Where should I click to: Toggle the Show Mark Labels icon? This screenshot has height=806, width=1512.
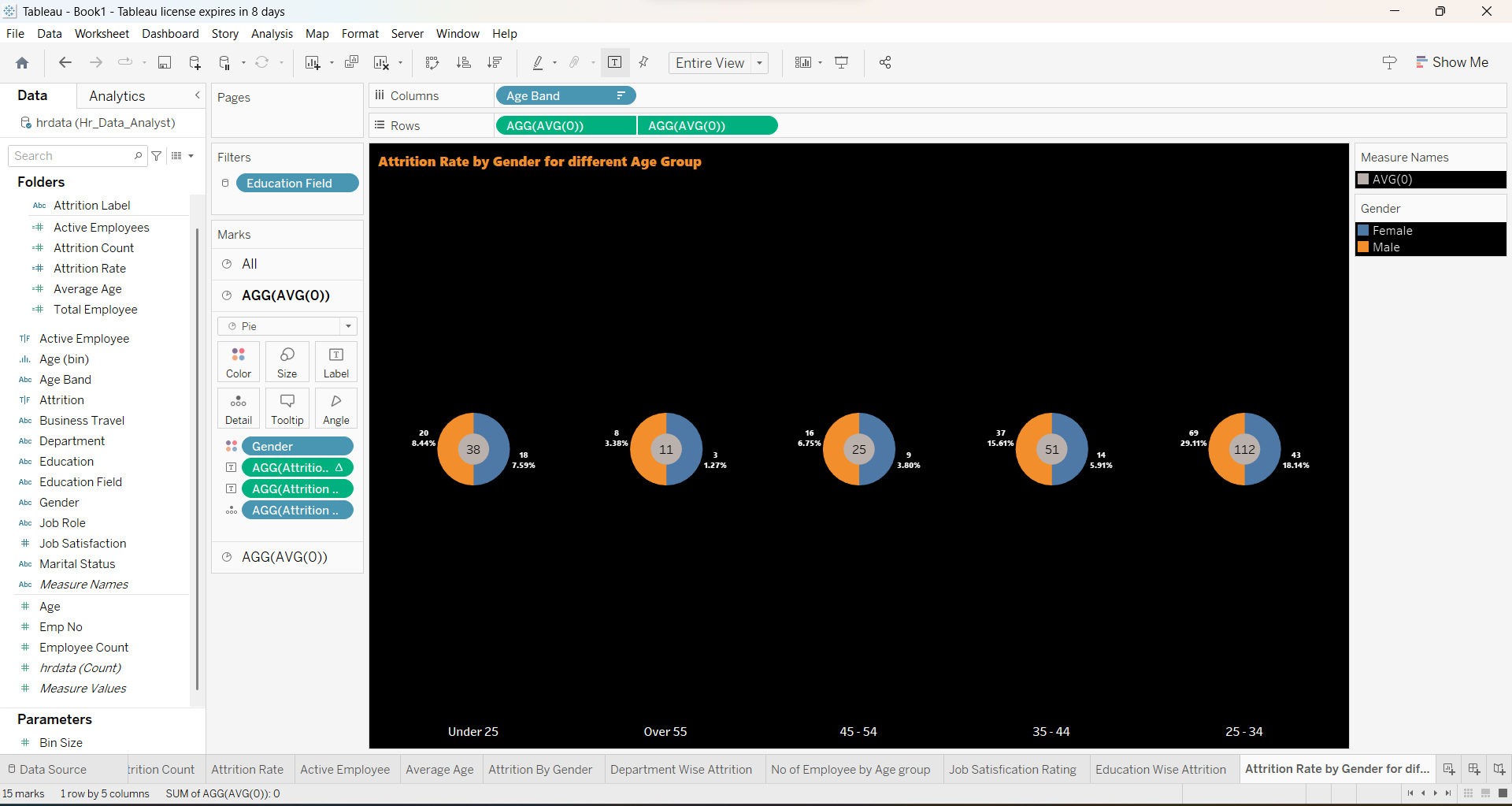pos(615,62)
